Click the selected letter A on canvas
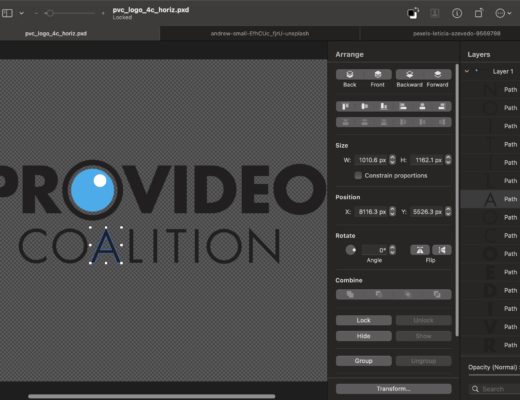Viewport: 520px width, 400px height. point(106,246)
